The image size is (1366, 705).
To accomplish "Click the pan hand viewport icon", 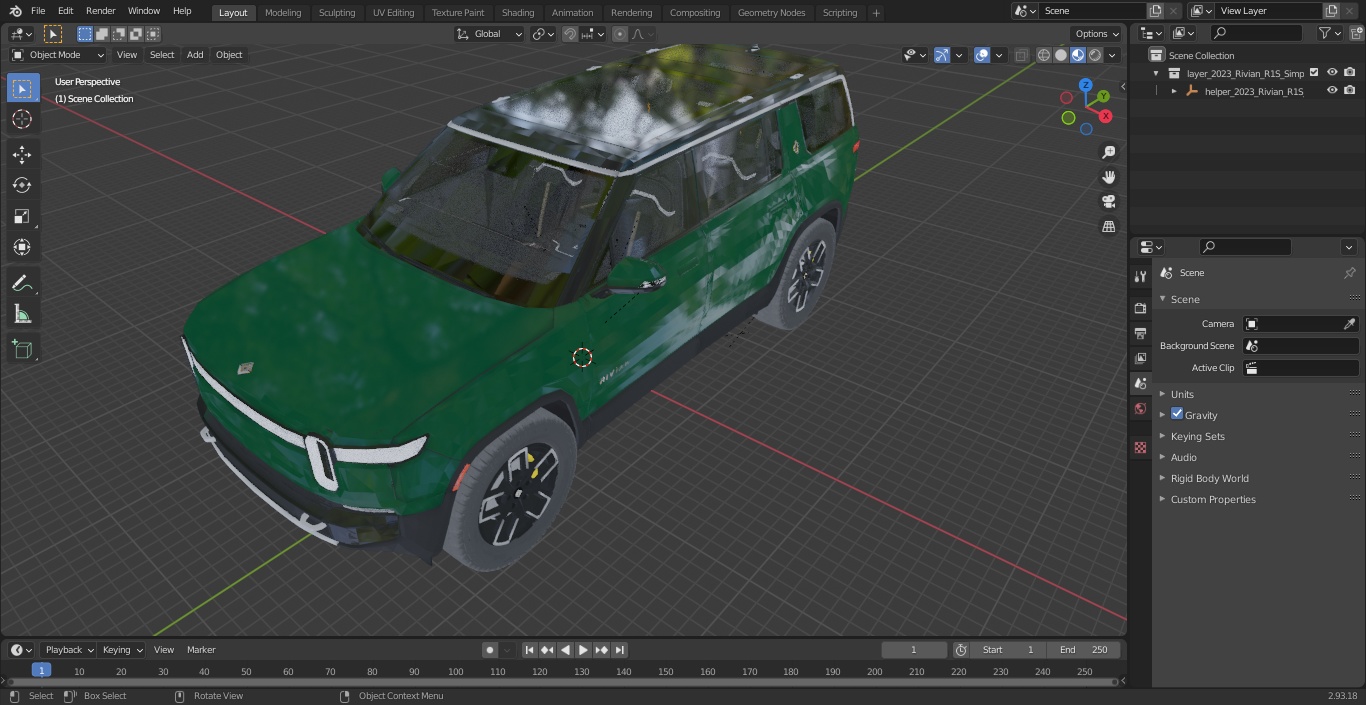I will click(1109, 177).
